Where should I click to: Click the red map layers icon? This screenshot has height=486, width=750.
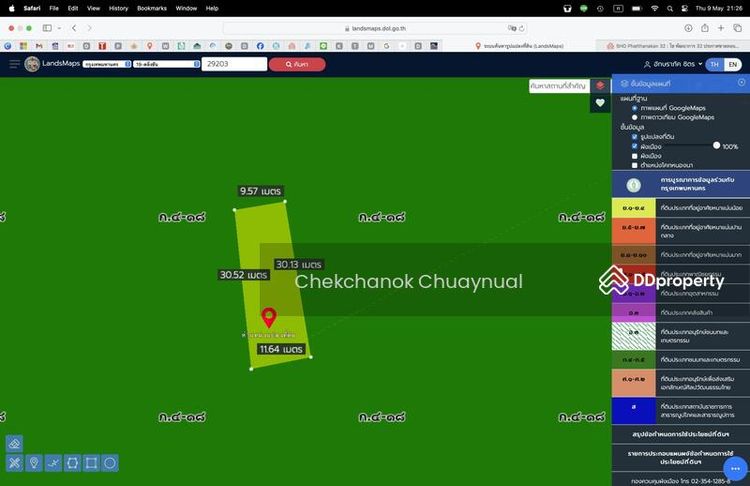point(600,85)
